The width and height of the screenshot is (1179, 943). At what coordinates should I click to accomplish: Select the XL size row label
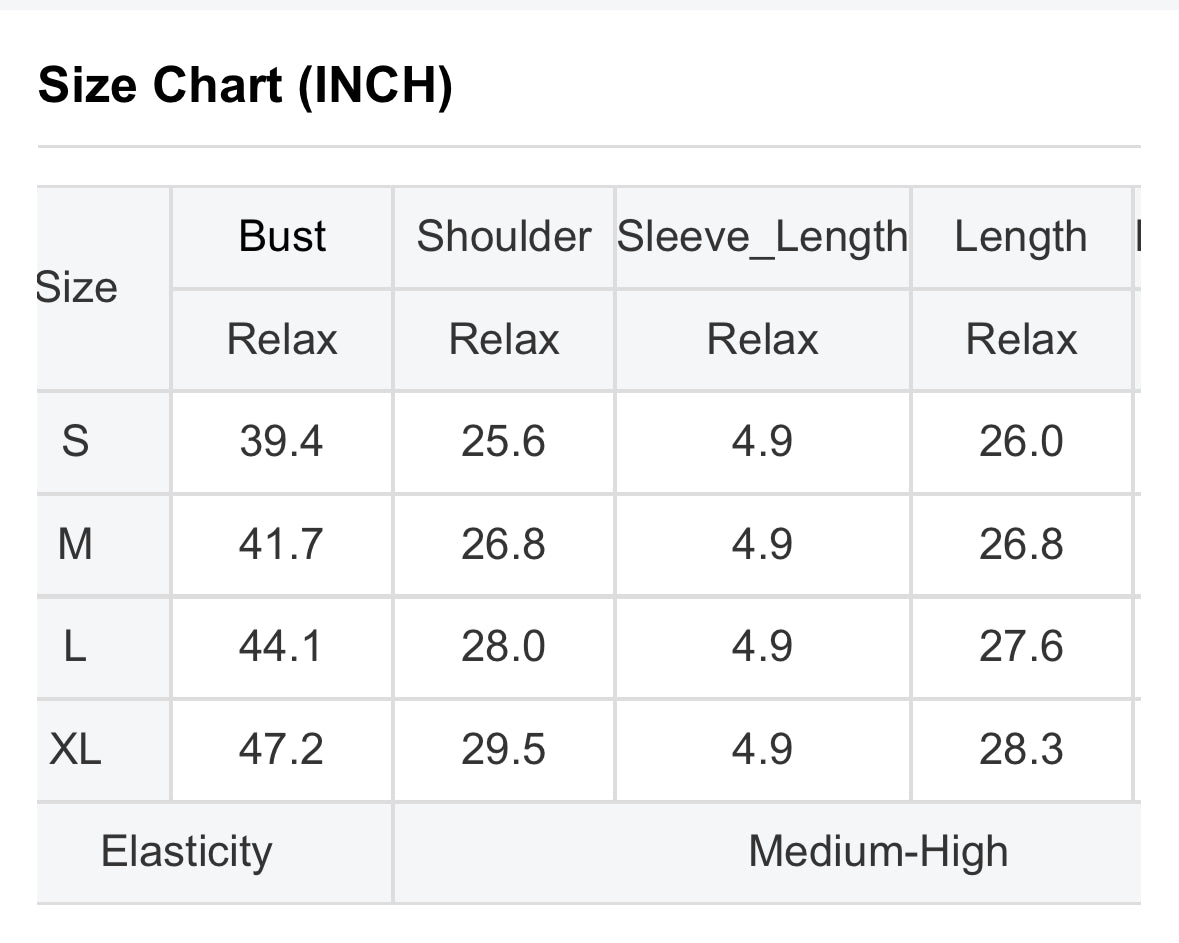75,749
